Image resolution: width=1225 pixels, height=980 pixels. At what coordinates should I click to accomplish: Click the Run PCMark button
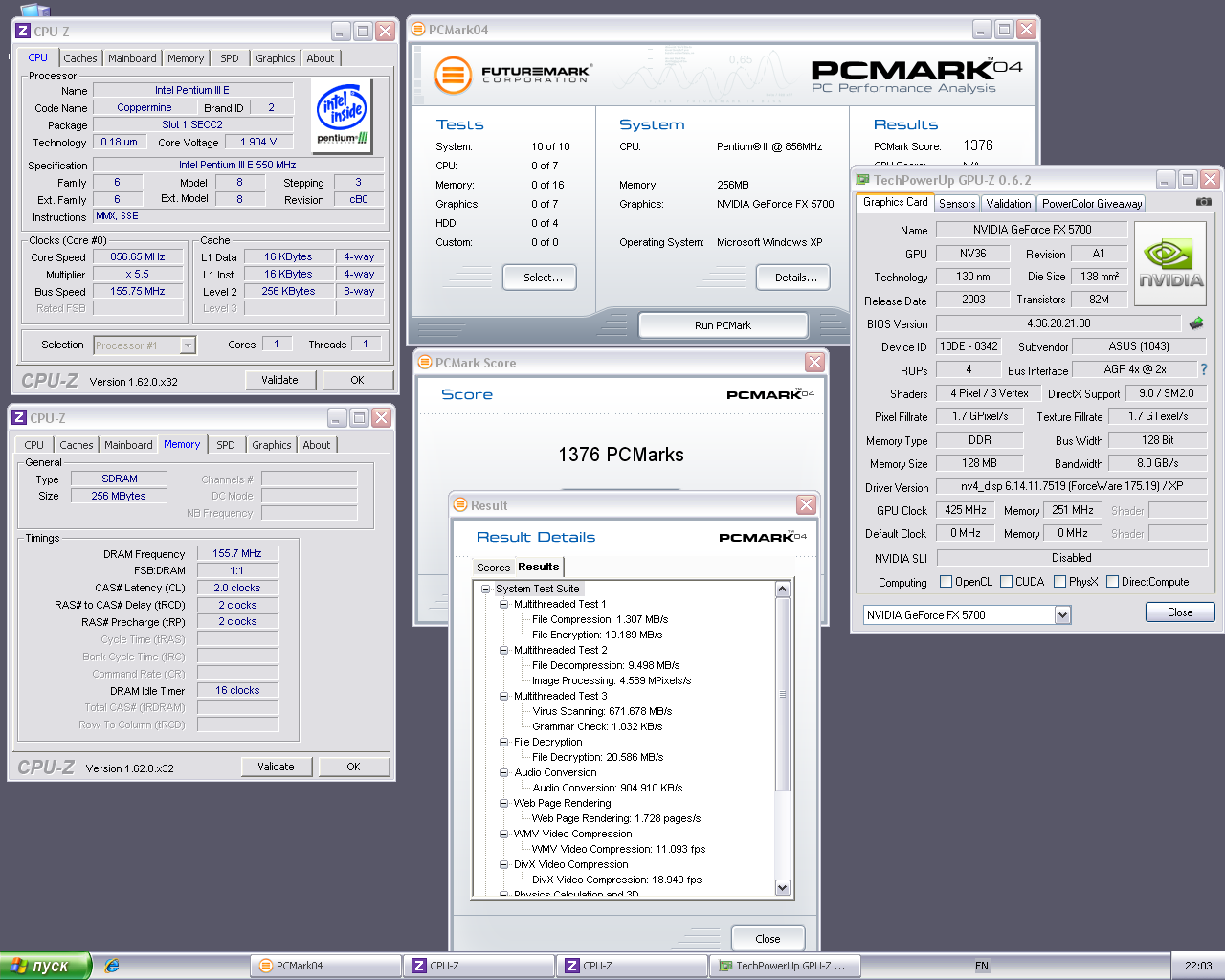[x=723, y=325]
